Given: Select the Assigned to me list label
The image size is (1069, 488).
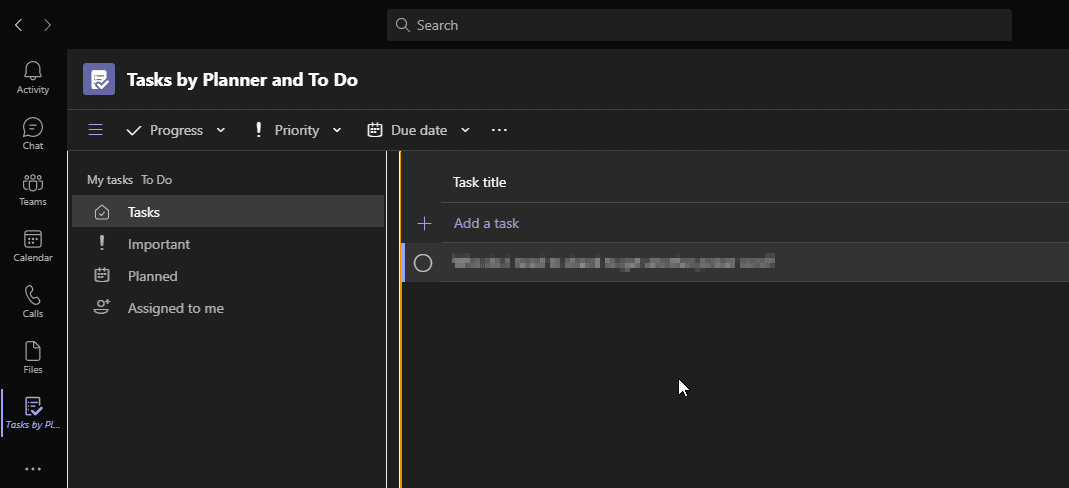Looking at the screenshot, I should (176, 308).
